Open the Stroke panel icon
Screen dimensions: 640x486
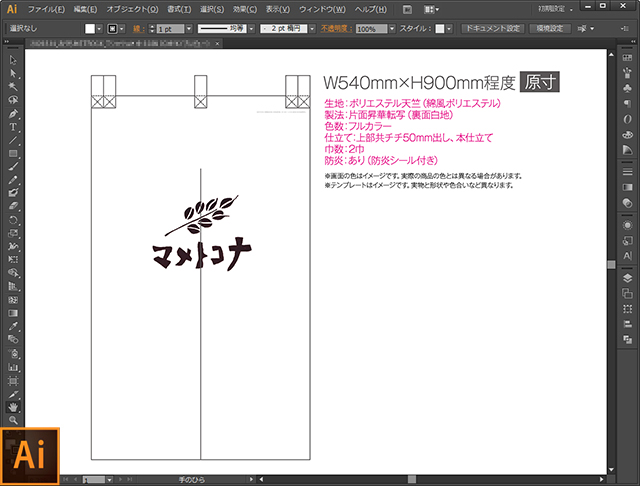click(627, 172)
